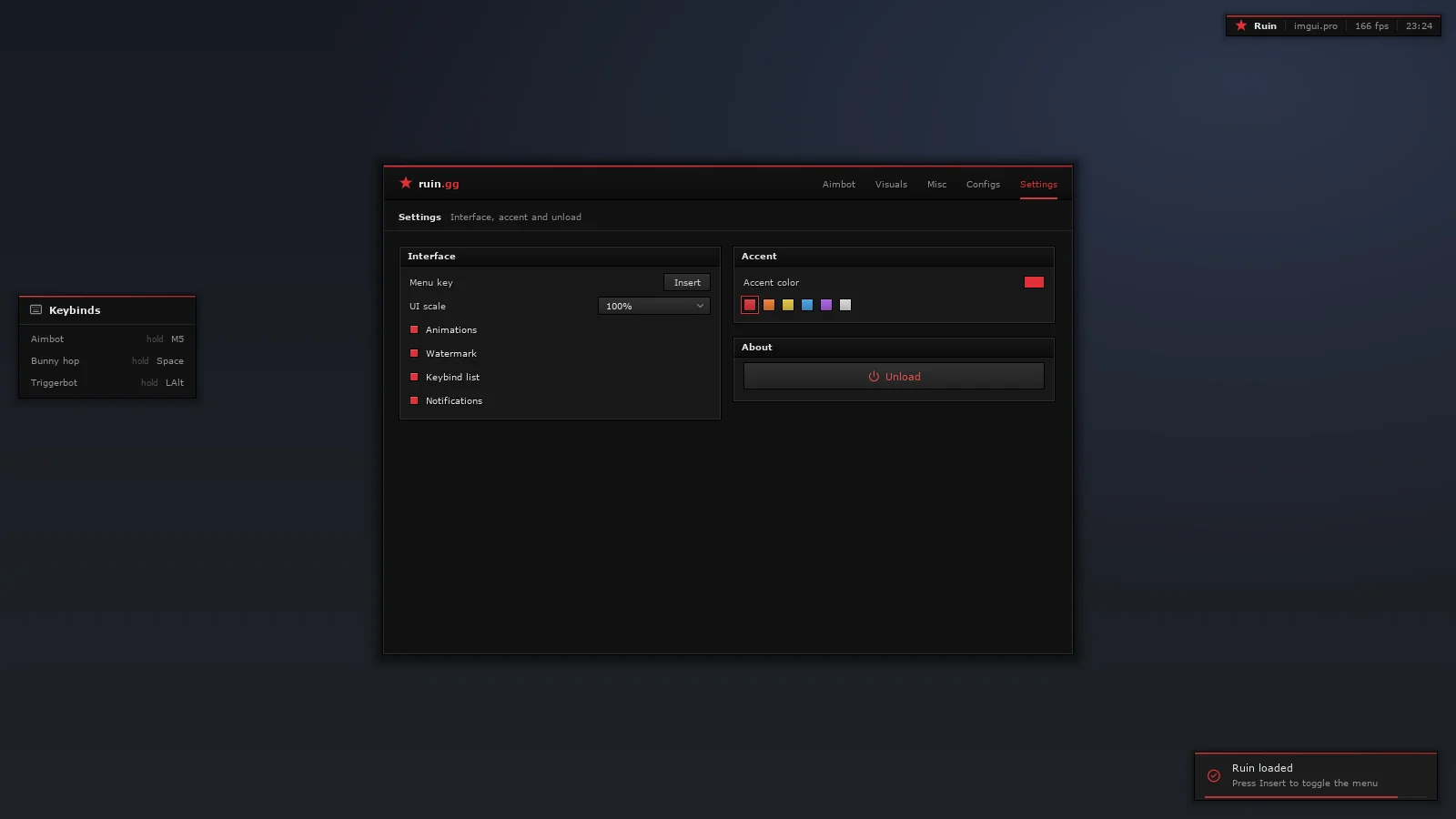Toggle the Animations checkbox
1456x819 pixels.
[x=414, y=329]
